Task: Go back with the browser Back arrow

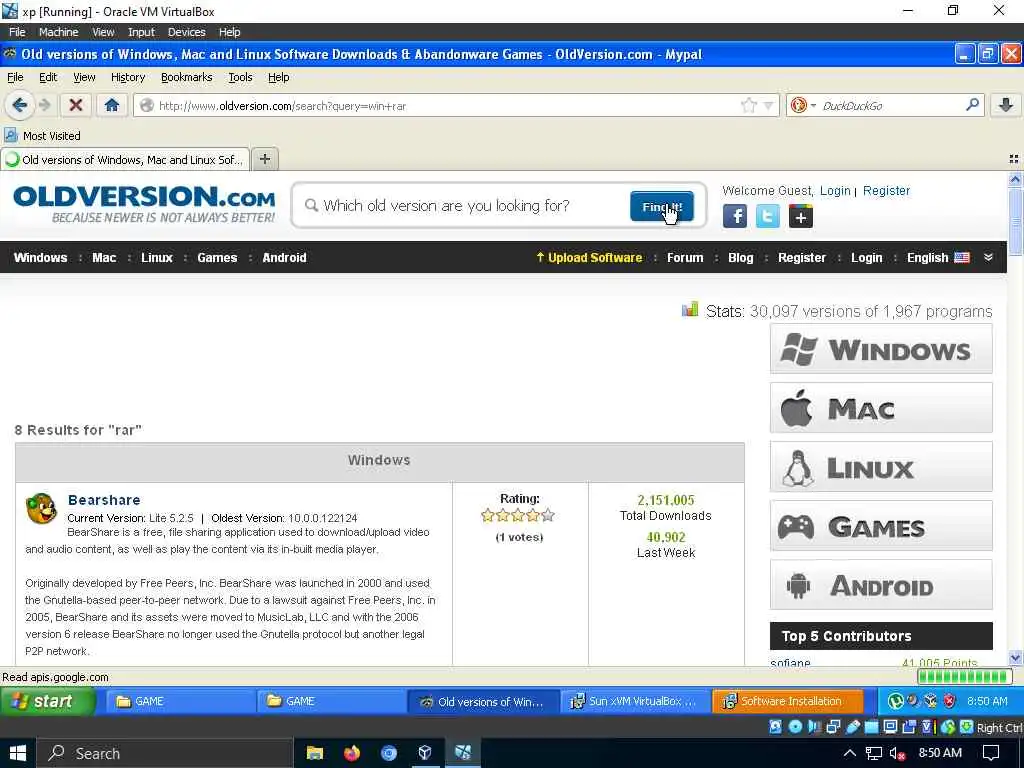Action: [20, 104]
